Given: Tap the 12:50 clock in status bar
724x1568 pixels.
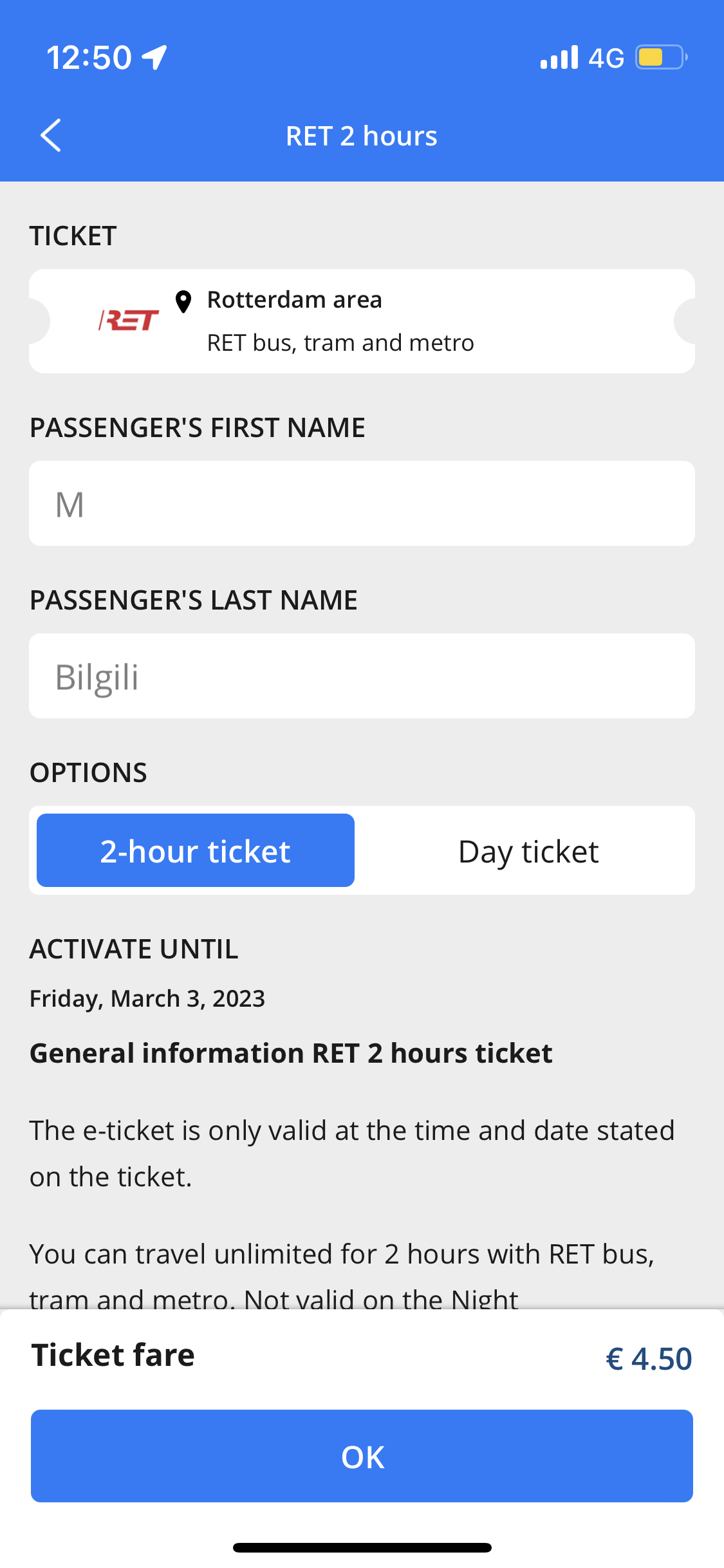Looking at the screenshot, I should pos(89,58).
